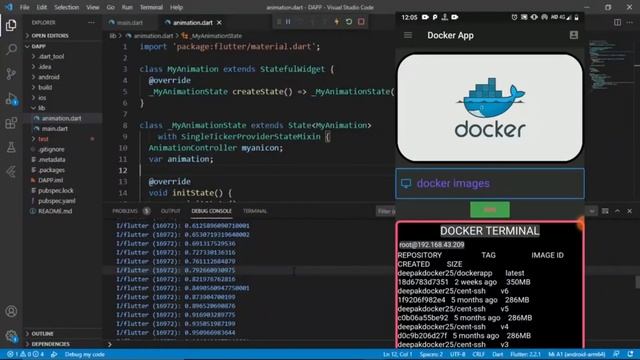The width and height of the screenshot is (640, 360).
Task: Trigger Flutter hot reload lightning icon
Action: point(337,22)
